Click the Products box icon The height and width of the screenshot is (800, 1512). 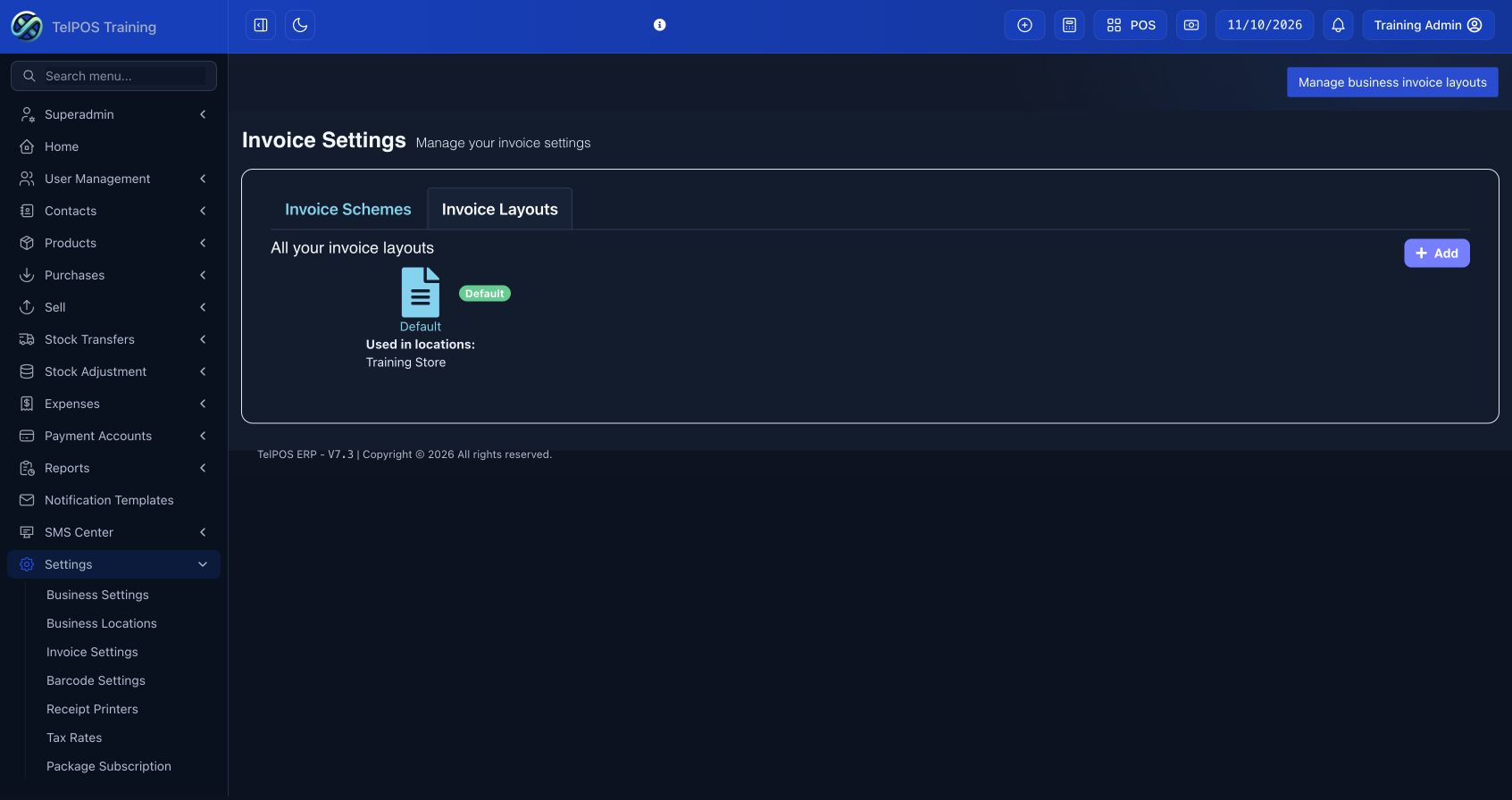27,243
